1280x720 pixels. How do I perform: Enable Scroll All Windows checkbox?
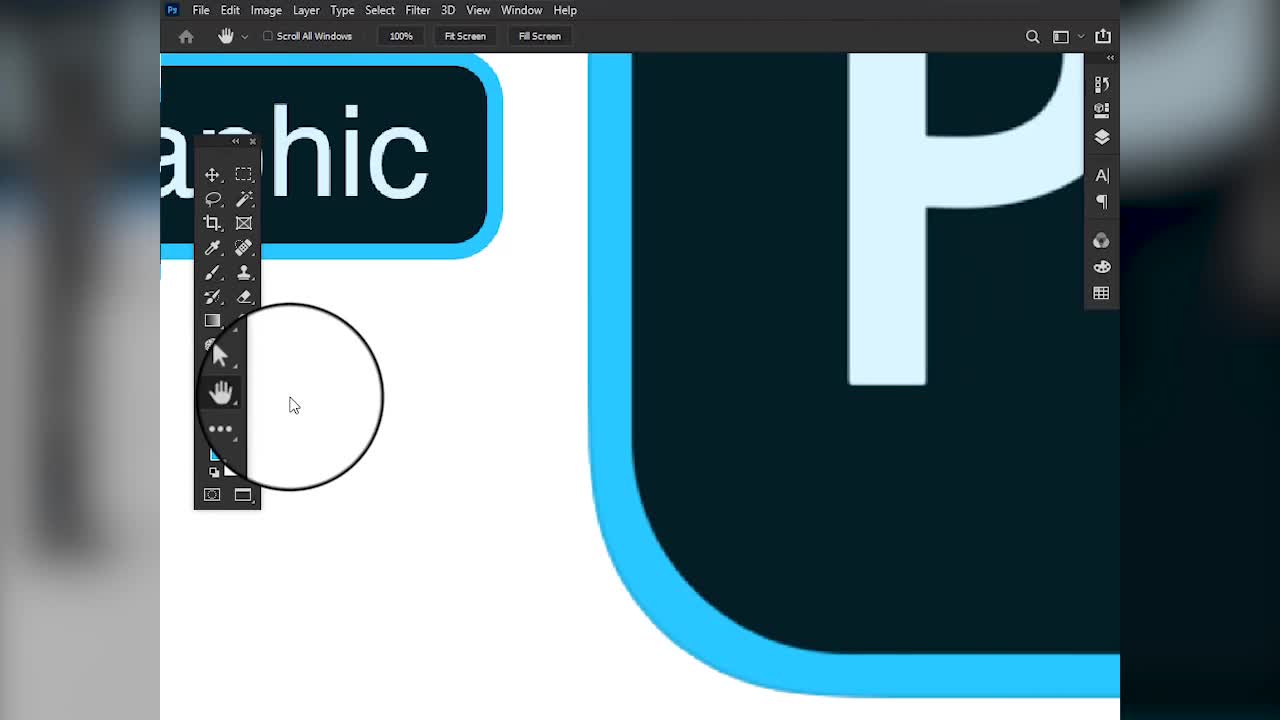coord(268,36)
